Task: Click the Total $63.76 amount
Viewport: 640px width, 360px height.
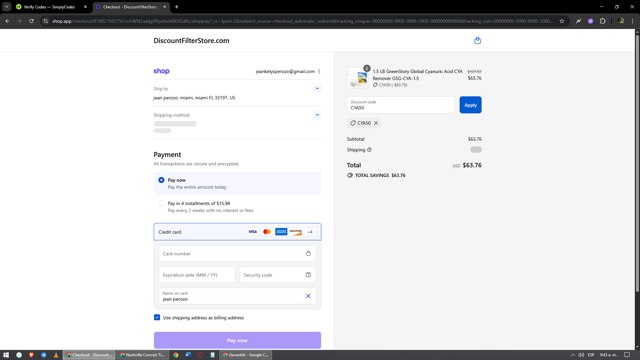Action: coord(472,165)
